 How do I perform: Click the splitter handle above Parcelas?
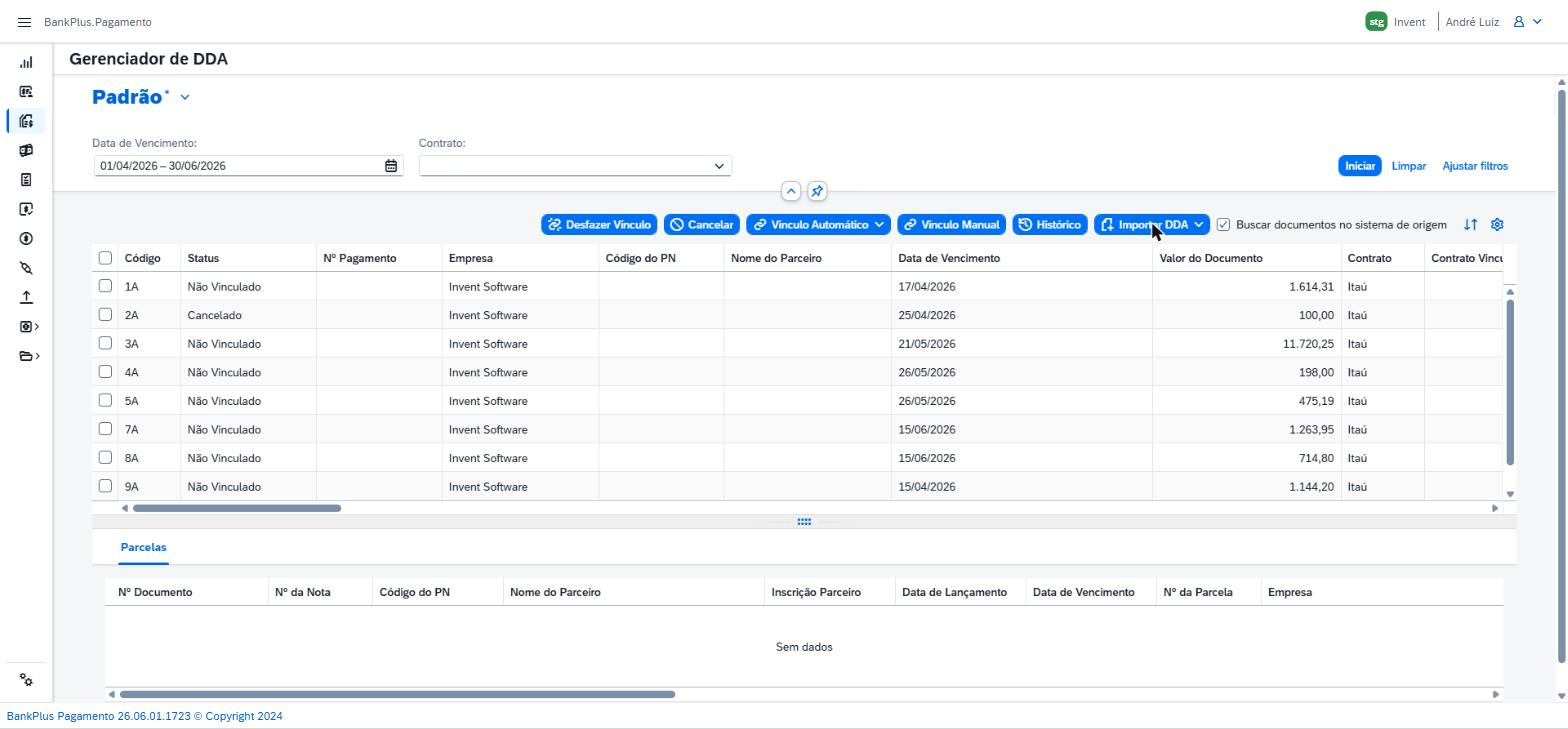804,522
